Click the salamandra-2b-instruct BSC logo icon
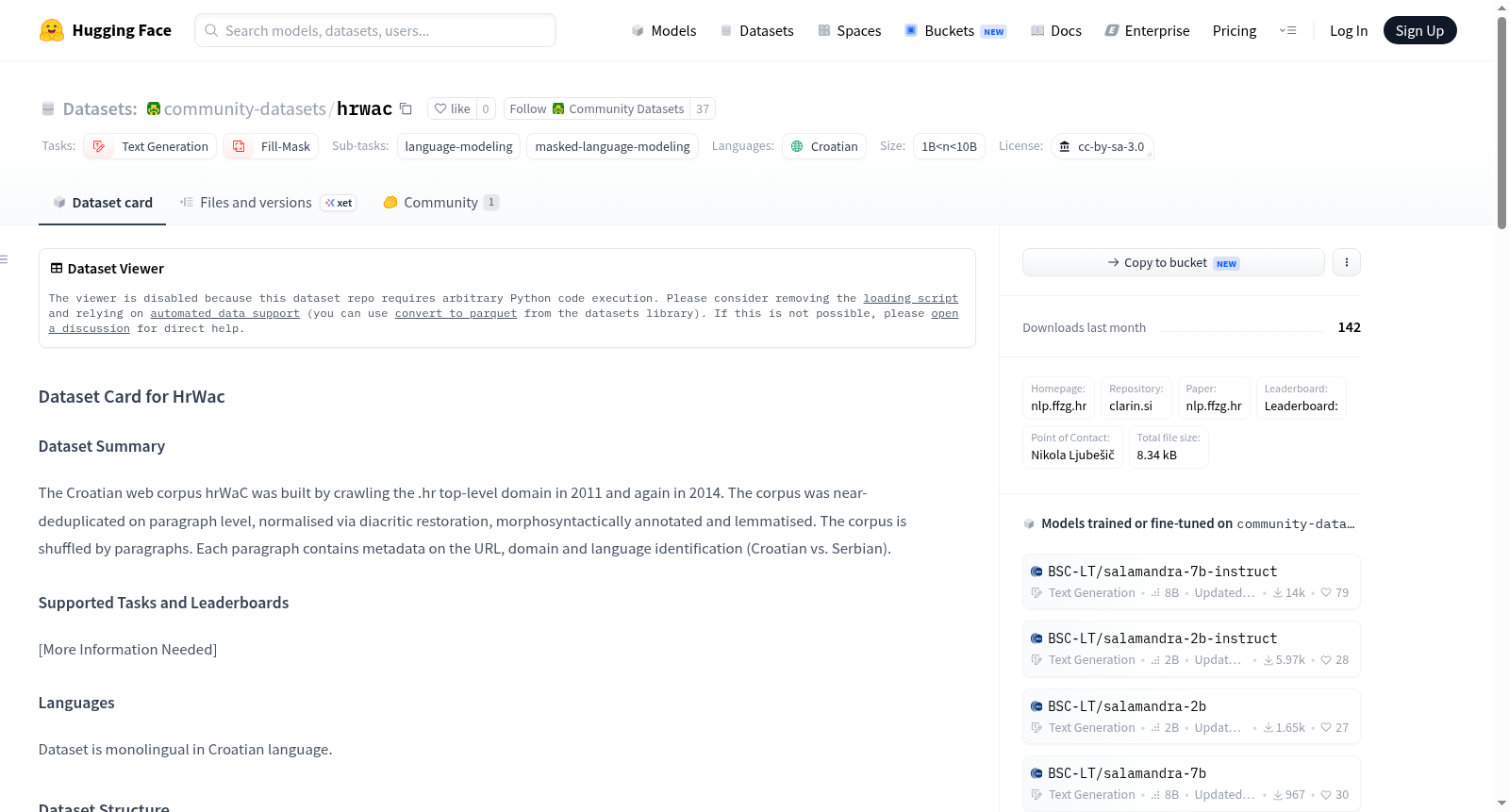 (x=1036, y=638)
